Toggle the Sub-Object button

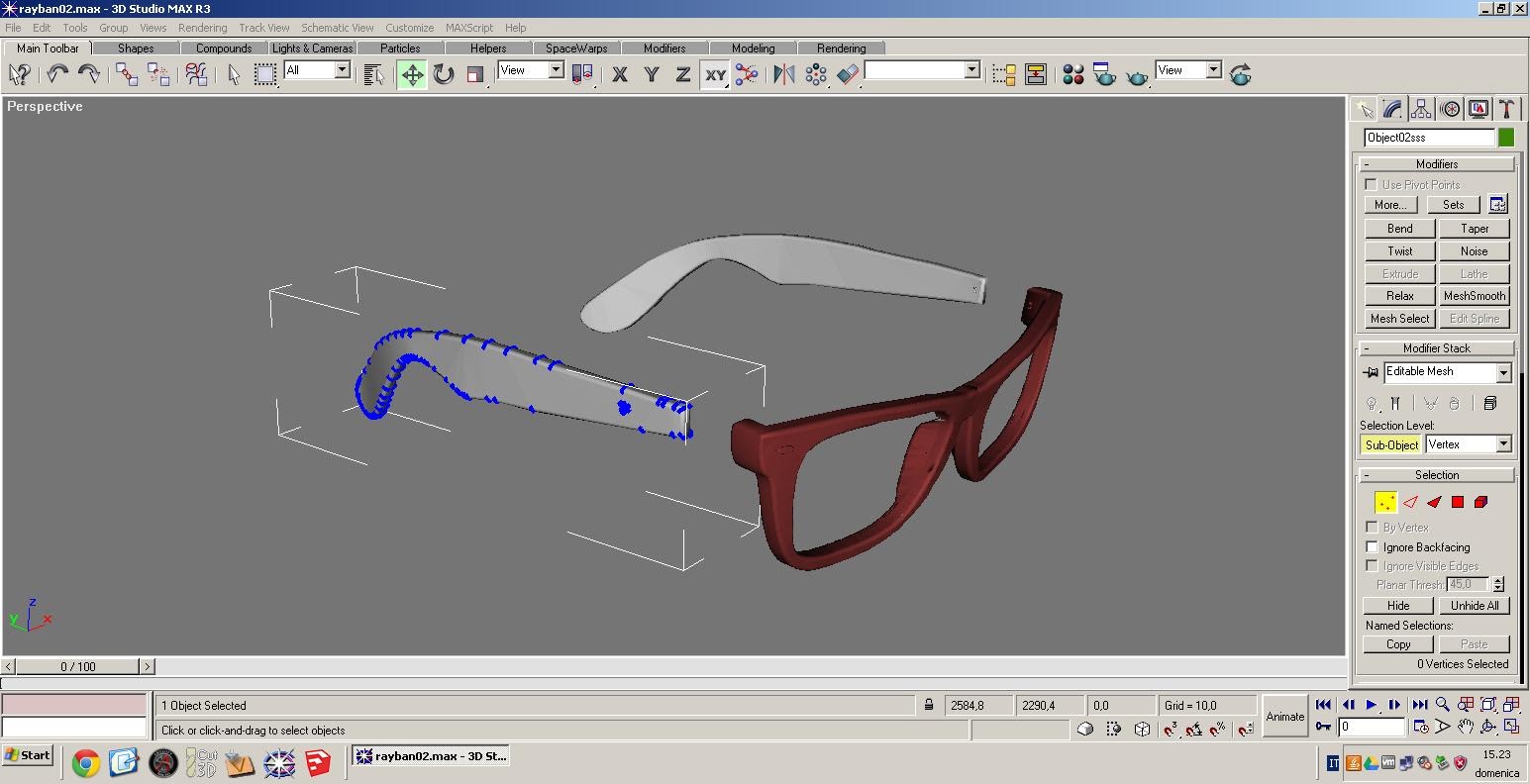click(1391, 444)
